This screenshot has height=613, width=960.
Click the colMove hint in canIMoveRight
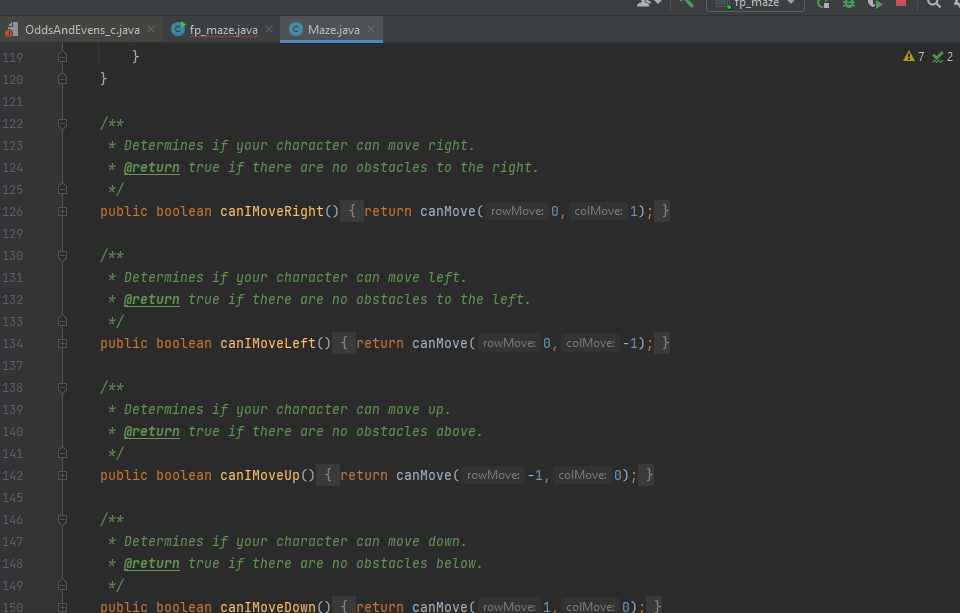pos(598,211)
